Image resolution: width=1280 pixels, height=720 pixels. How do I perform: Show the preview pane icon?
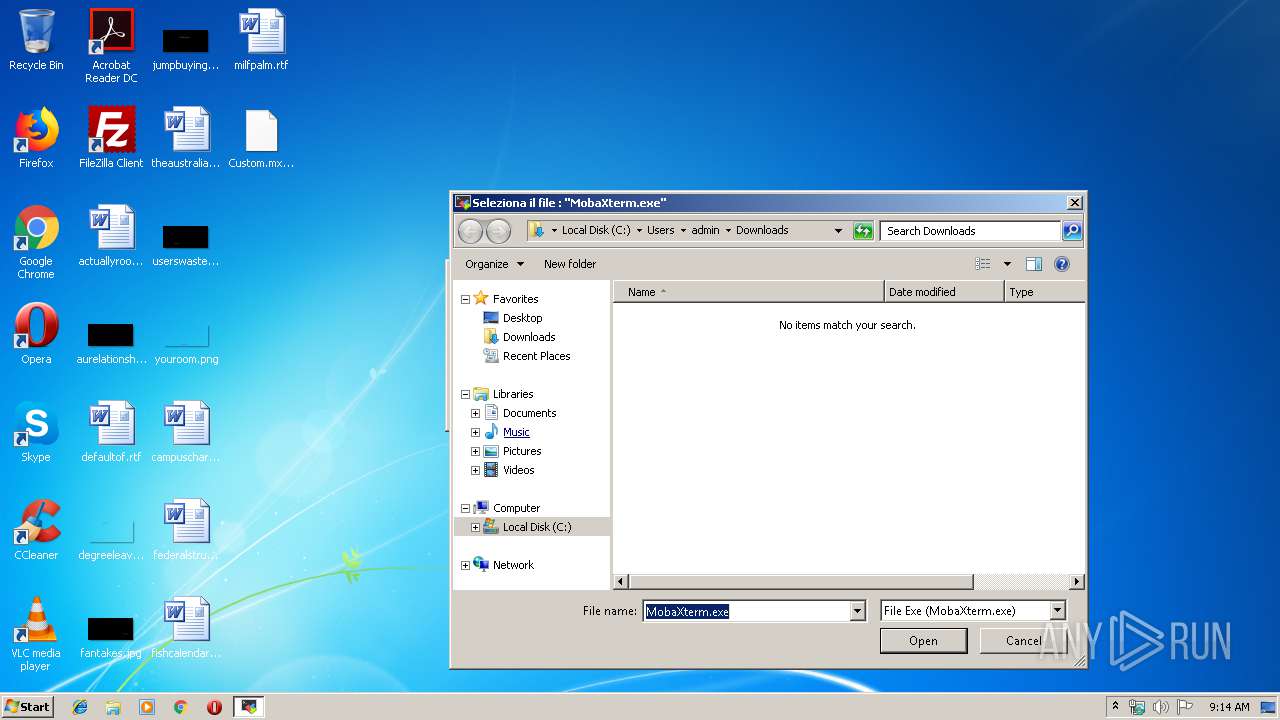1034,264
